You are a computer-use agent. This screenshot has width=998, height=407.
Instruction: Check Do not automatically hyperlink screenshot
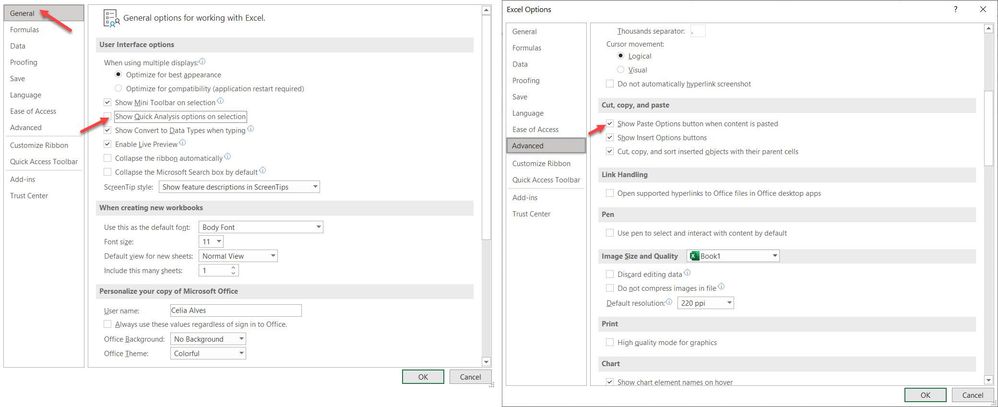[x=610, y=84]
